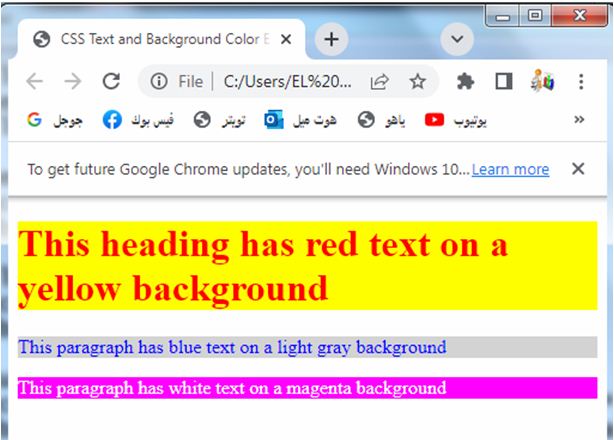Open the Yahoo bookmark (ياهو)
Screen dimensions: 614x440
tap(381, 120)
